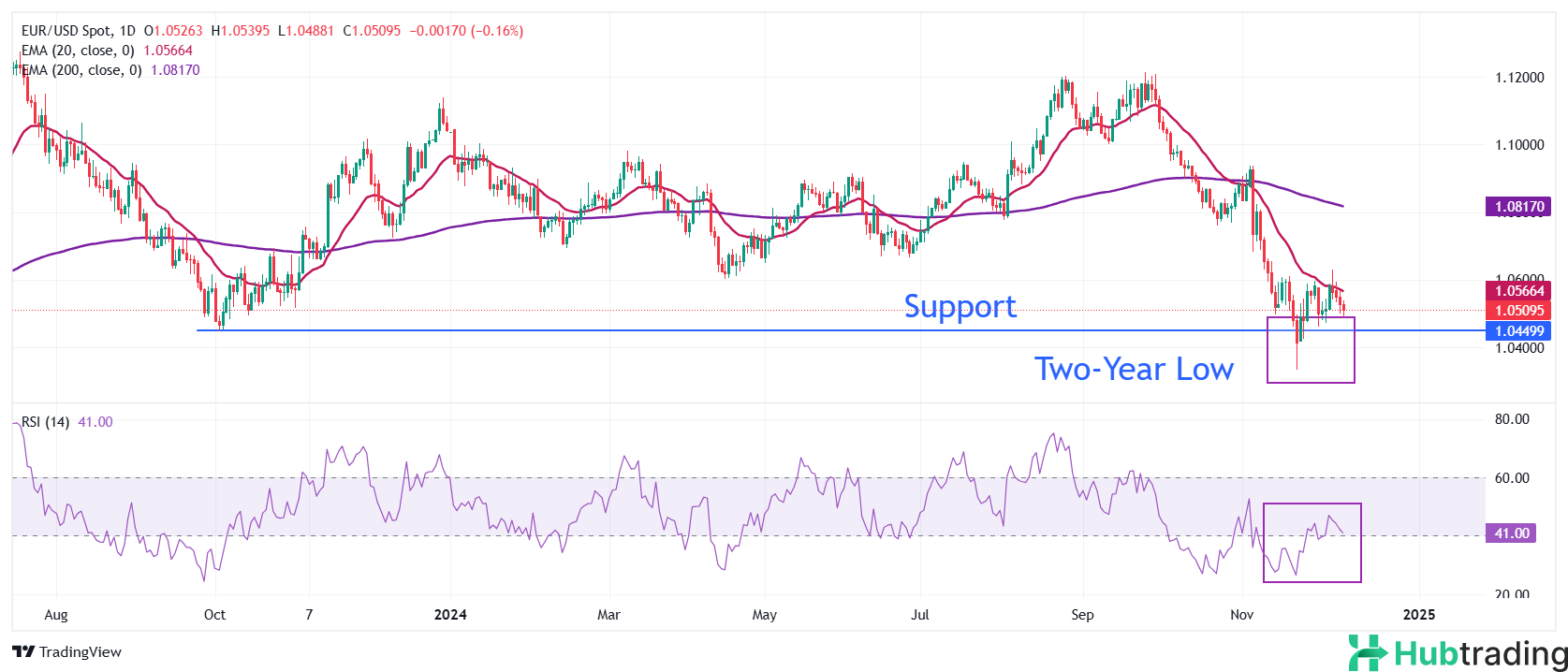Click the RSI (14) indicator legend
This screenshot has height=672, width=1568.
(x=46, y=422)
